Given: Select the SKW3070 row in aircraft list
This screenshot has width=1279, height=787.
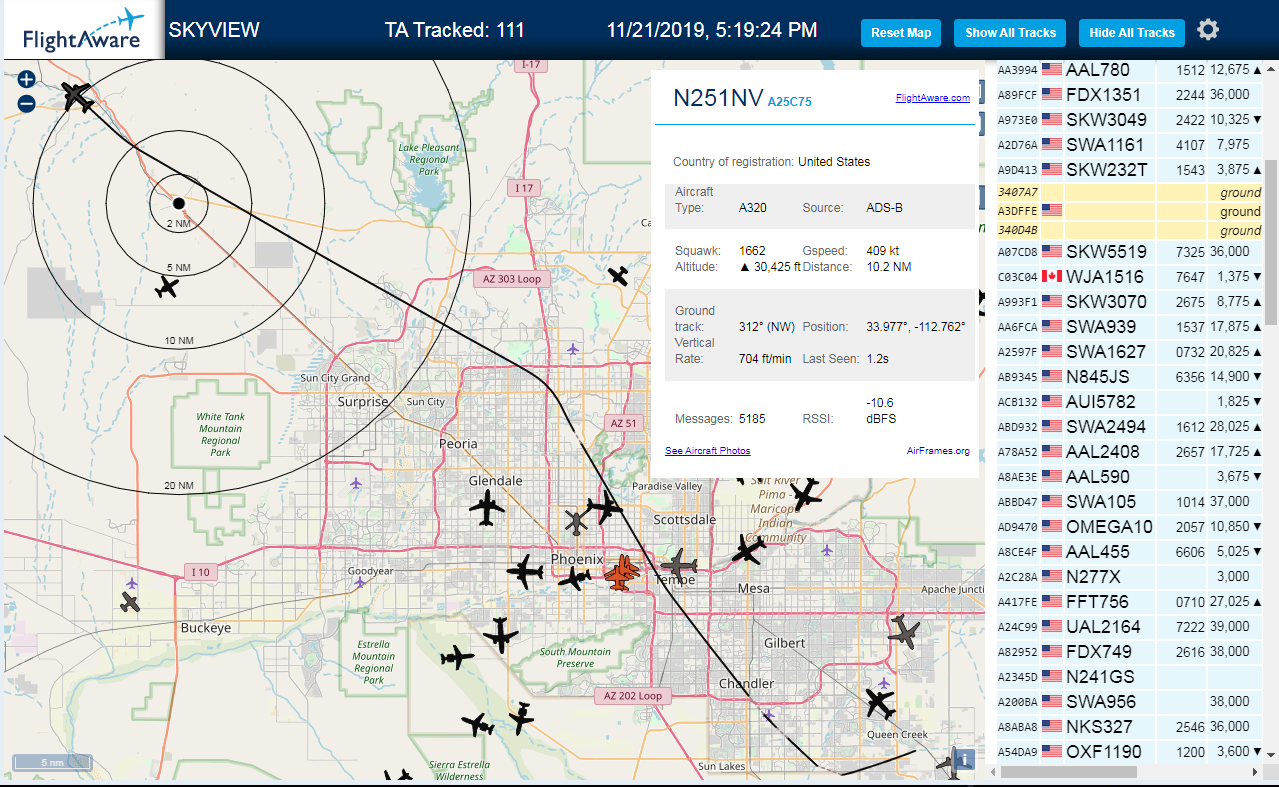Looking at the screenshot, I should pyautogui.click(x=1129, y=302).
